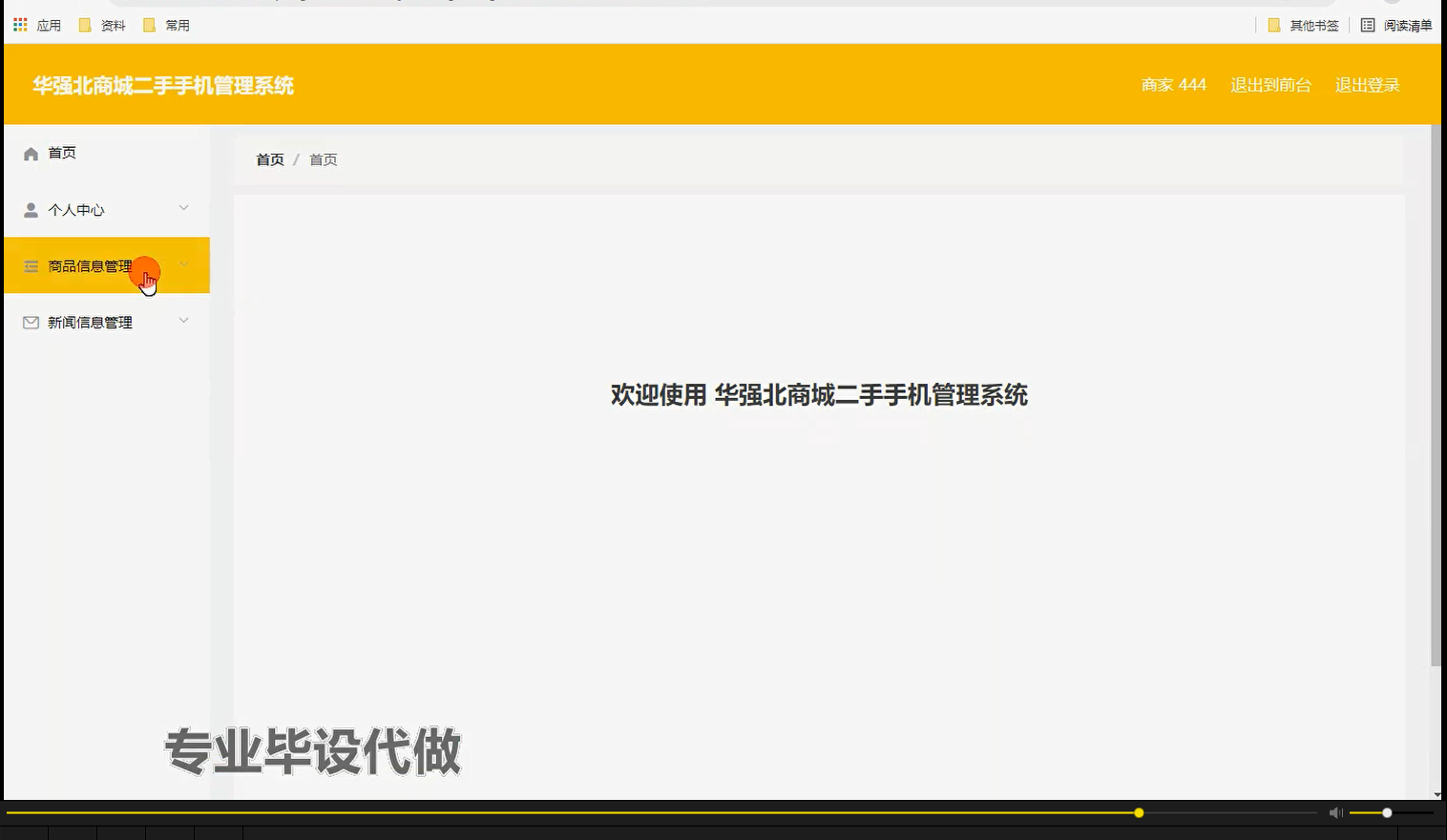Click the 其他书签 folder icon
The image size is (1447, 840).
(x=1273, y=25)
